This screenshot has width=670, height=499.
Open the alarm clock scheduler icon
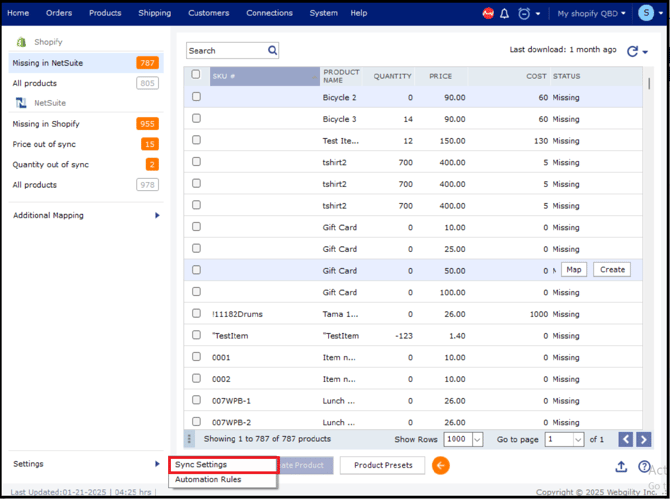click(524, 13)
